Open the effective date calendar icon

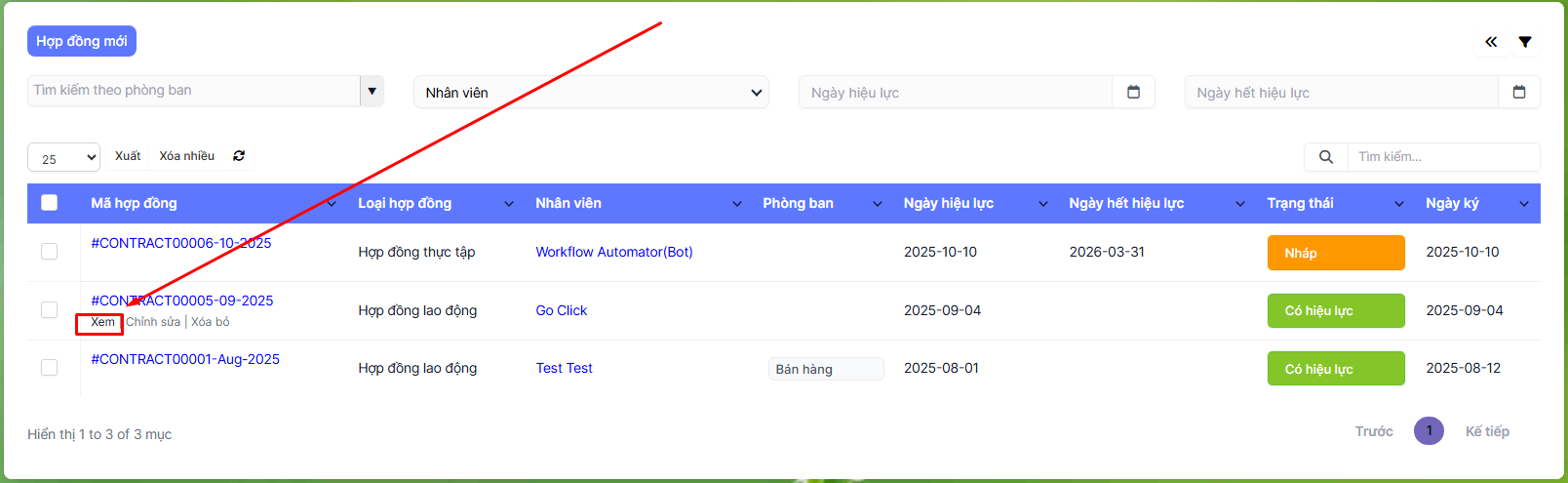(x=1133, y=92)
